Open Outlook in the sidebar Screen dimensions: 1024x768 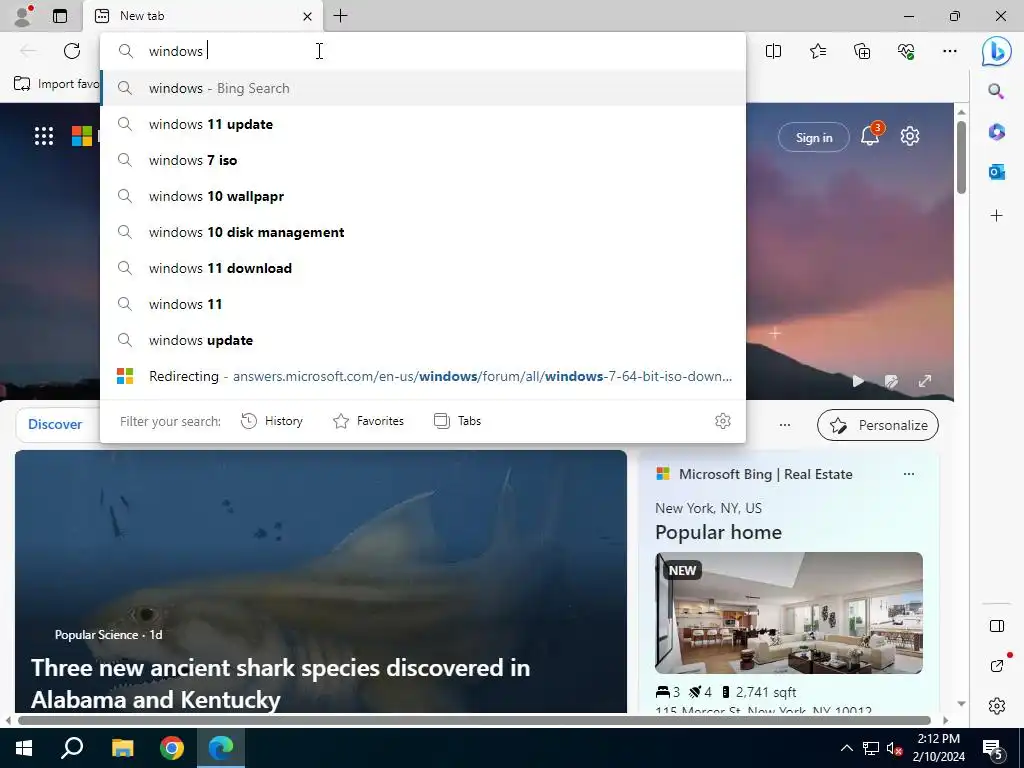coord(996,172)
